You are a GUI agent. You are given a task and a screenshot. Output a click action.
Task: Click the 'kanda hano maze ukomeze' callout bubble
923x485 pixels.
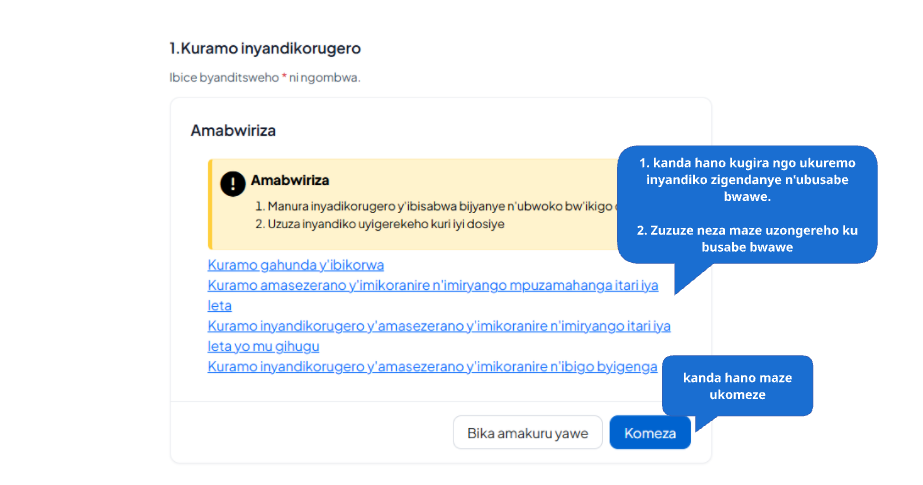point(737,386)
